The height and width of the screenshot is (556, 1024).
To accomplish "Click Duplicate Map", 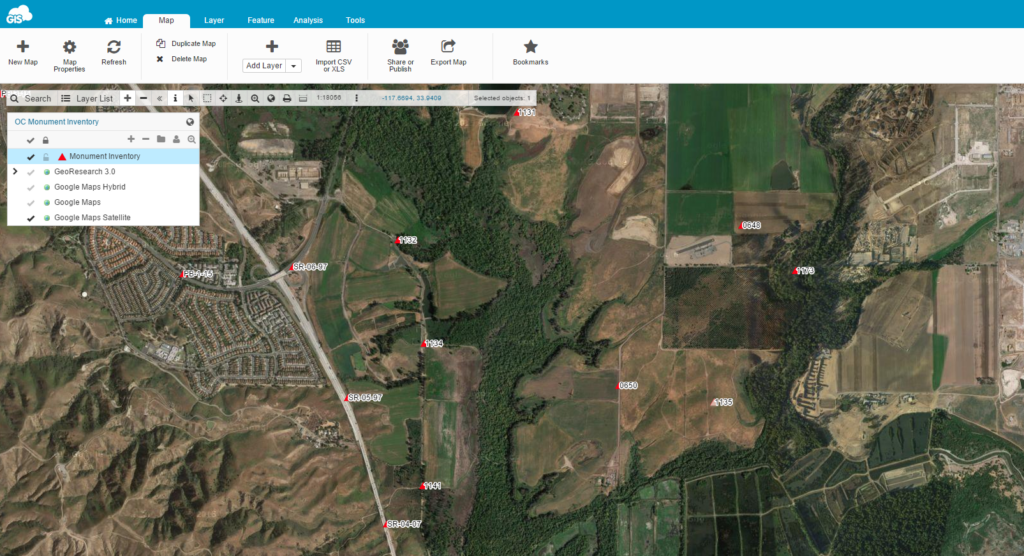I will [x=186, y=44].
